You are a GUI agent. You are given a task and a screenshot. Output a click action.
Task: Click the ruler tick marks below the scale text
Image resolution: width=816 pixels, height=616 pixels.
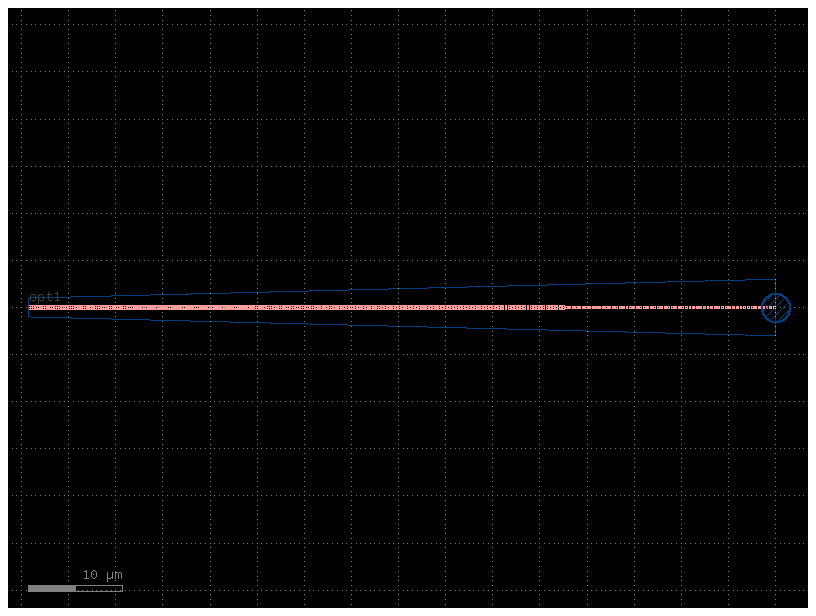pyautogui.click(x=98, y=590)
